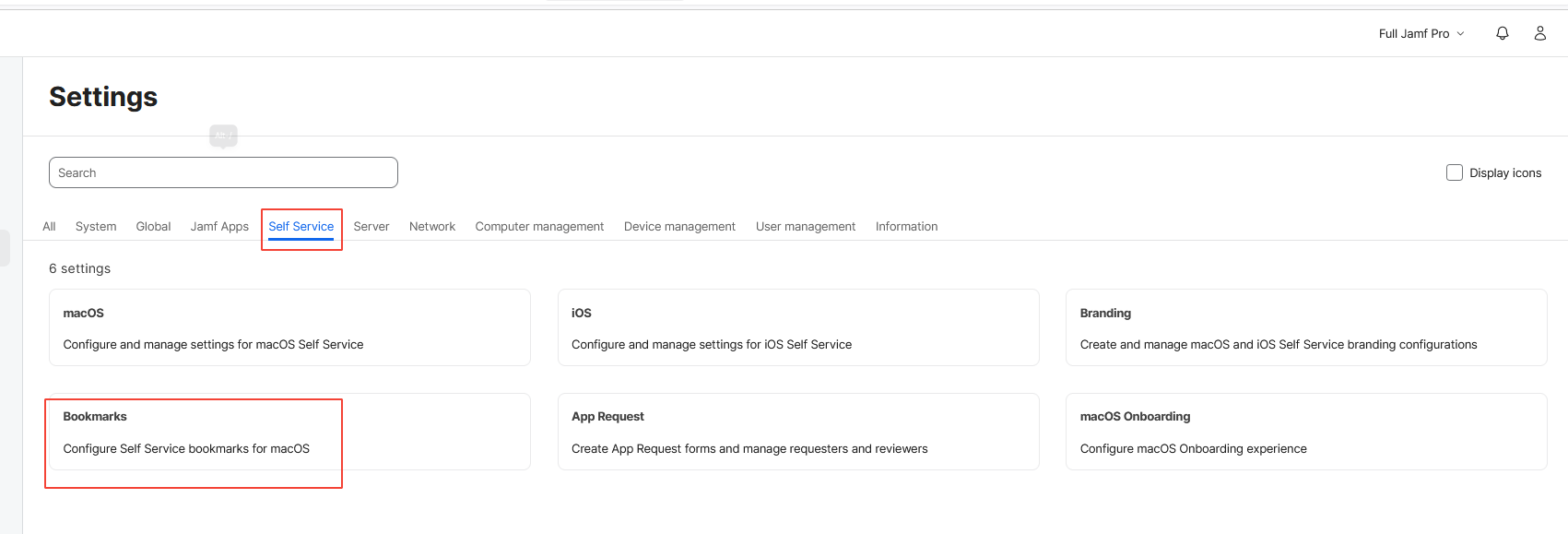1568x534 pixels.
Task: Click the '6 settings' count text
Action: (79, 268)
